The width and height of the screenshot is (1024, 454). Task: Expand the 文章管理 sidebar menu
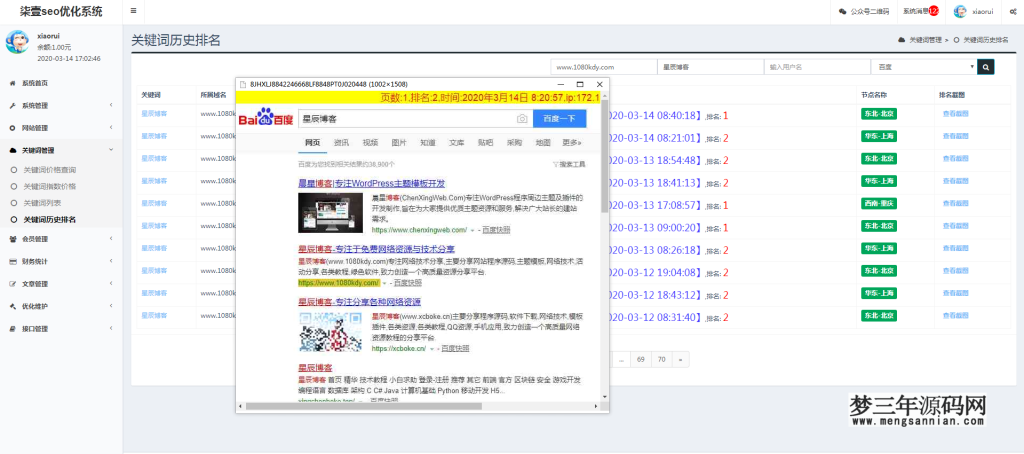pyautogui.click(x=61, y=284)
